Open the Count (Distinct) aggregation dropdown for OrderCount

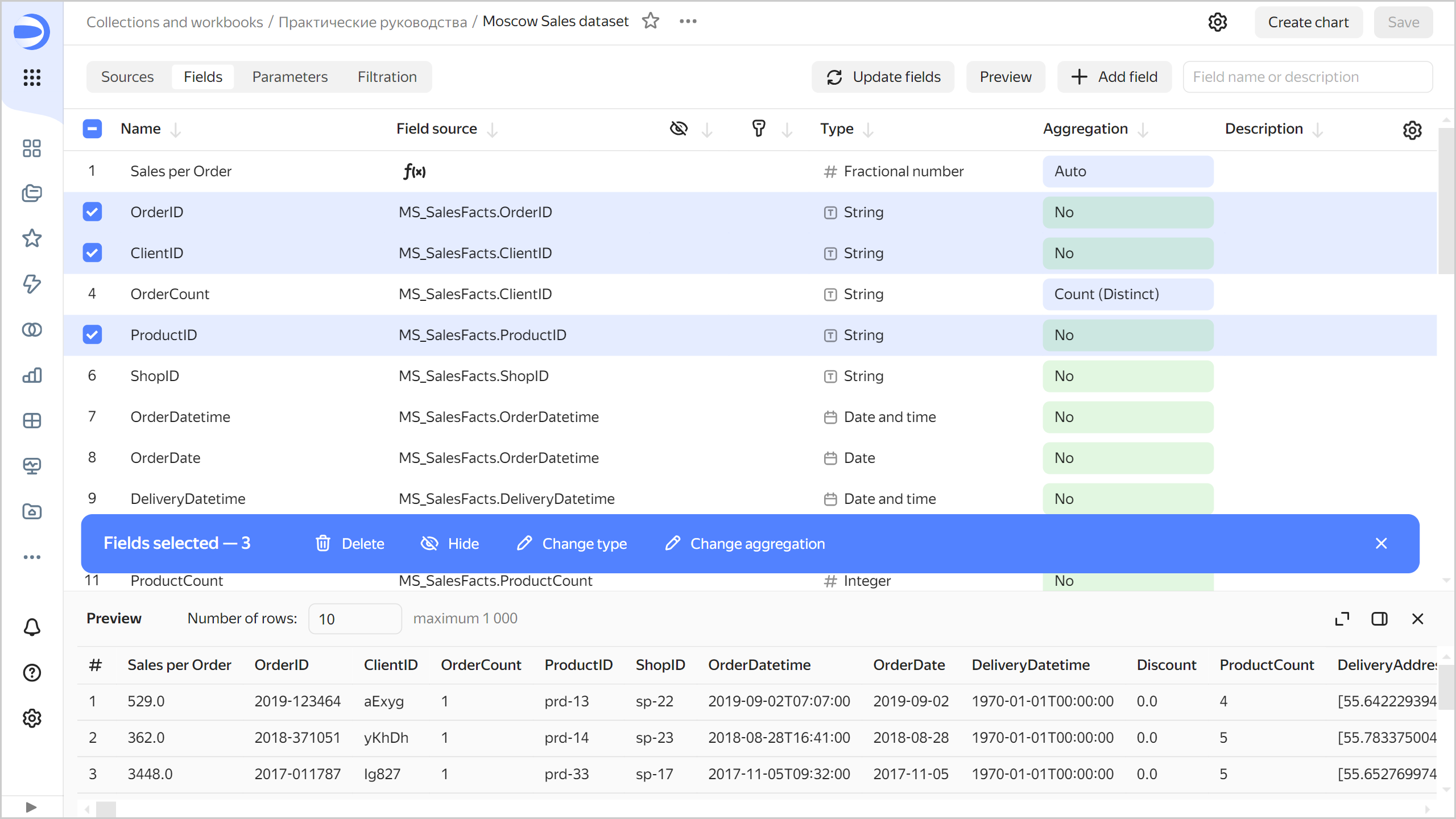point(1128,293)
